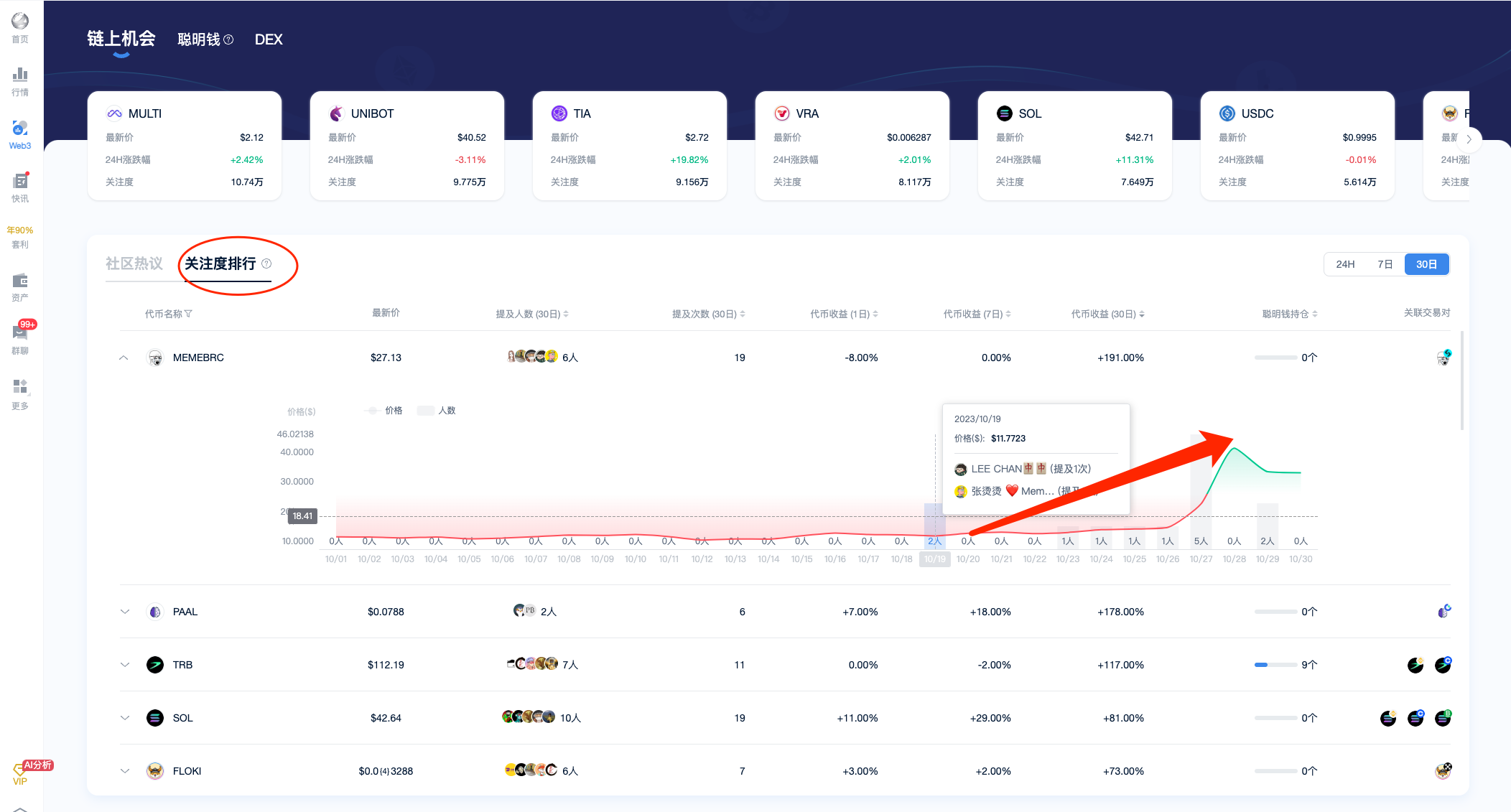This screenshot has height=812, width=1511.
Task: Click LEE CHAN entry in tooltip
Action: pos(1023,469)
